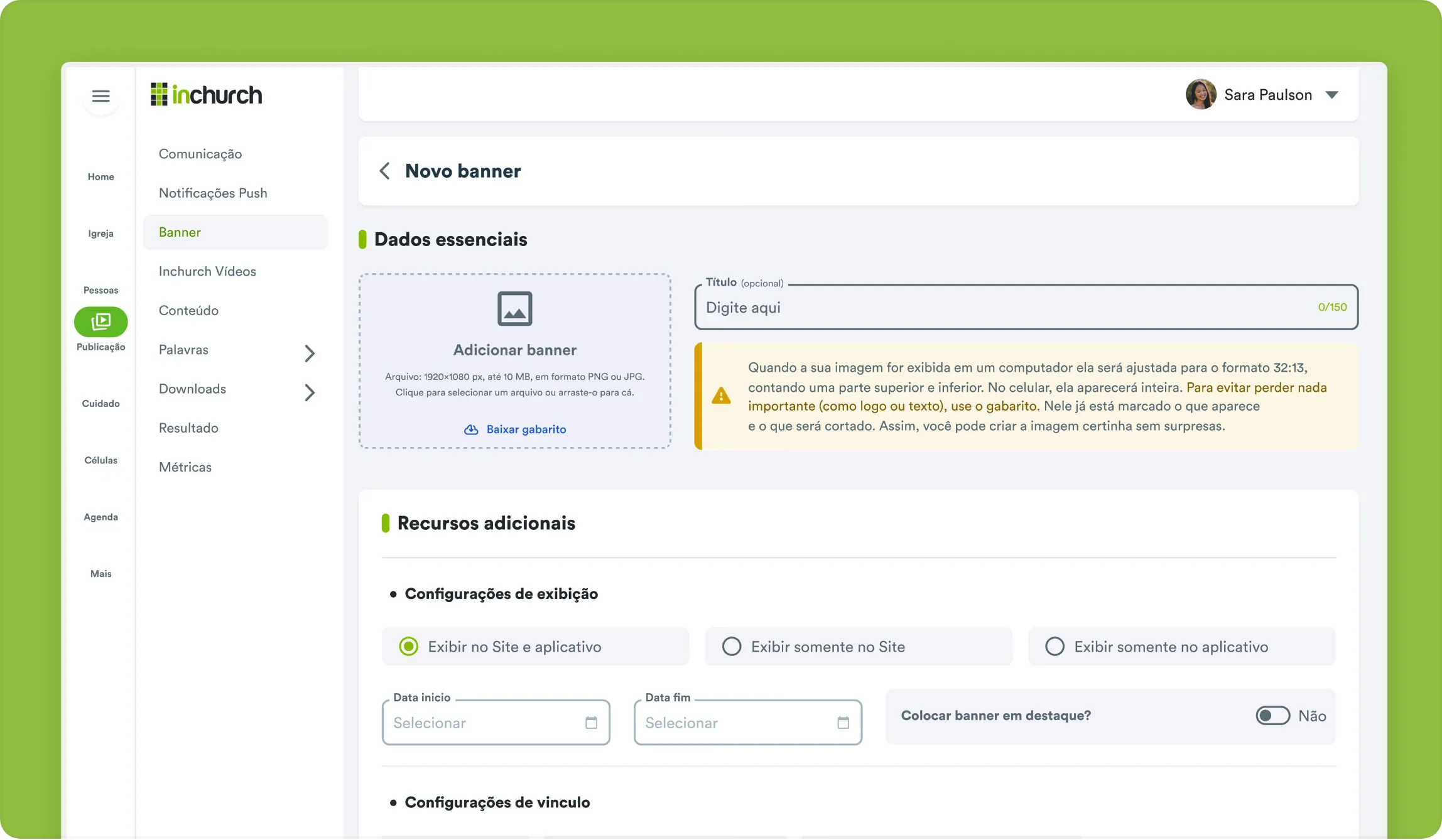The image size is (1442, 840).
Task: Click Sara Paulson's profile avatar
Action: point(1201,95)
